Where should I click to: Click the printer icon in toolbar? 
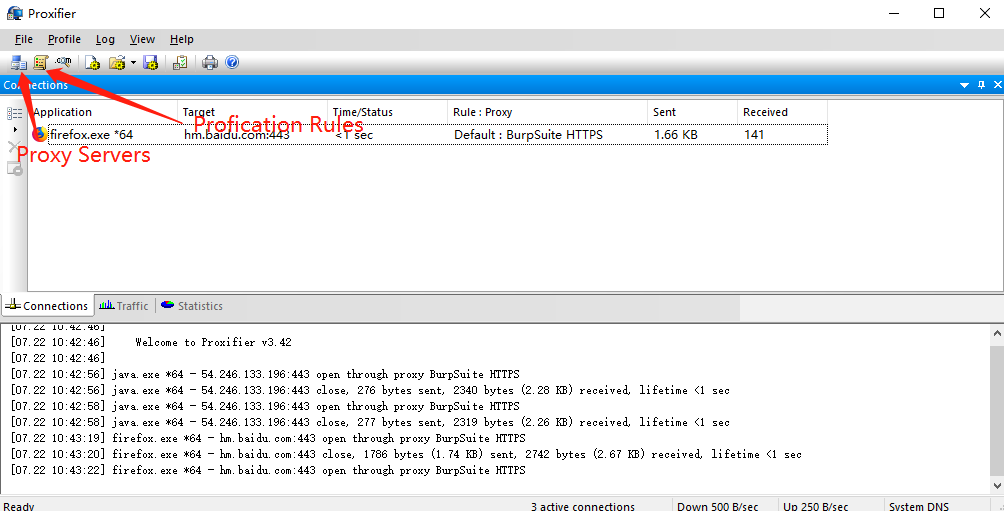[x=210, y=62]
